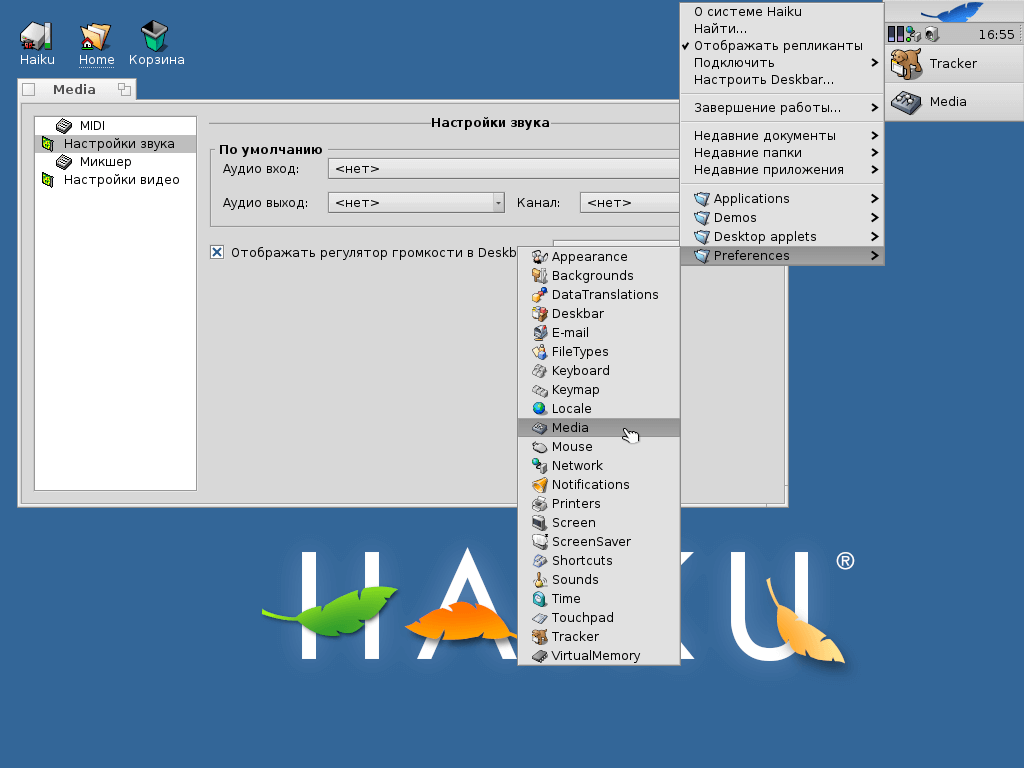Click the Shortcuts icon

(539, 560)
